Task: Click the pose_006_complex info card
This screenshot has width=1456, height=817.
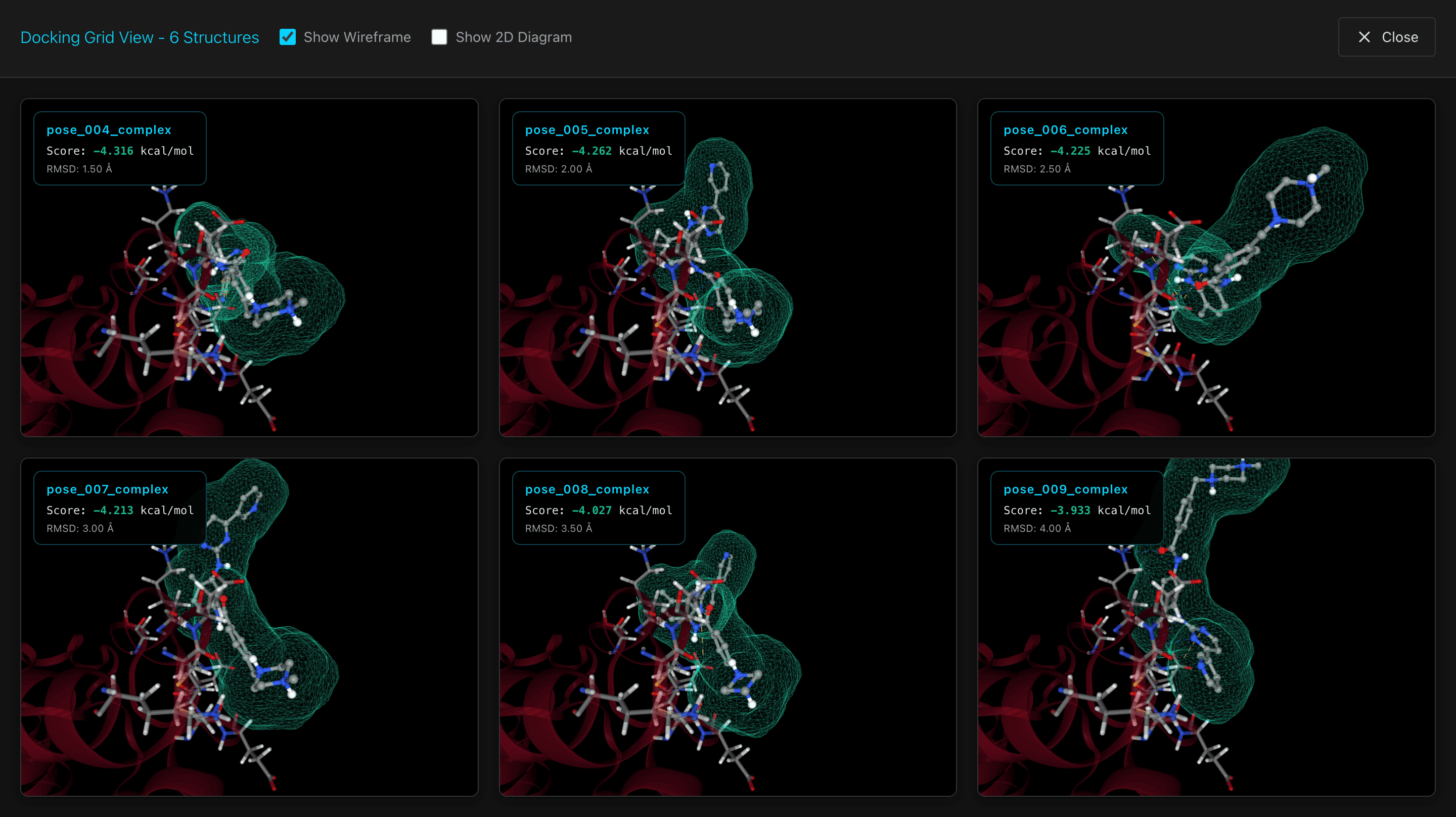Action: [x=1076, y=148]
